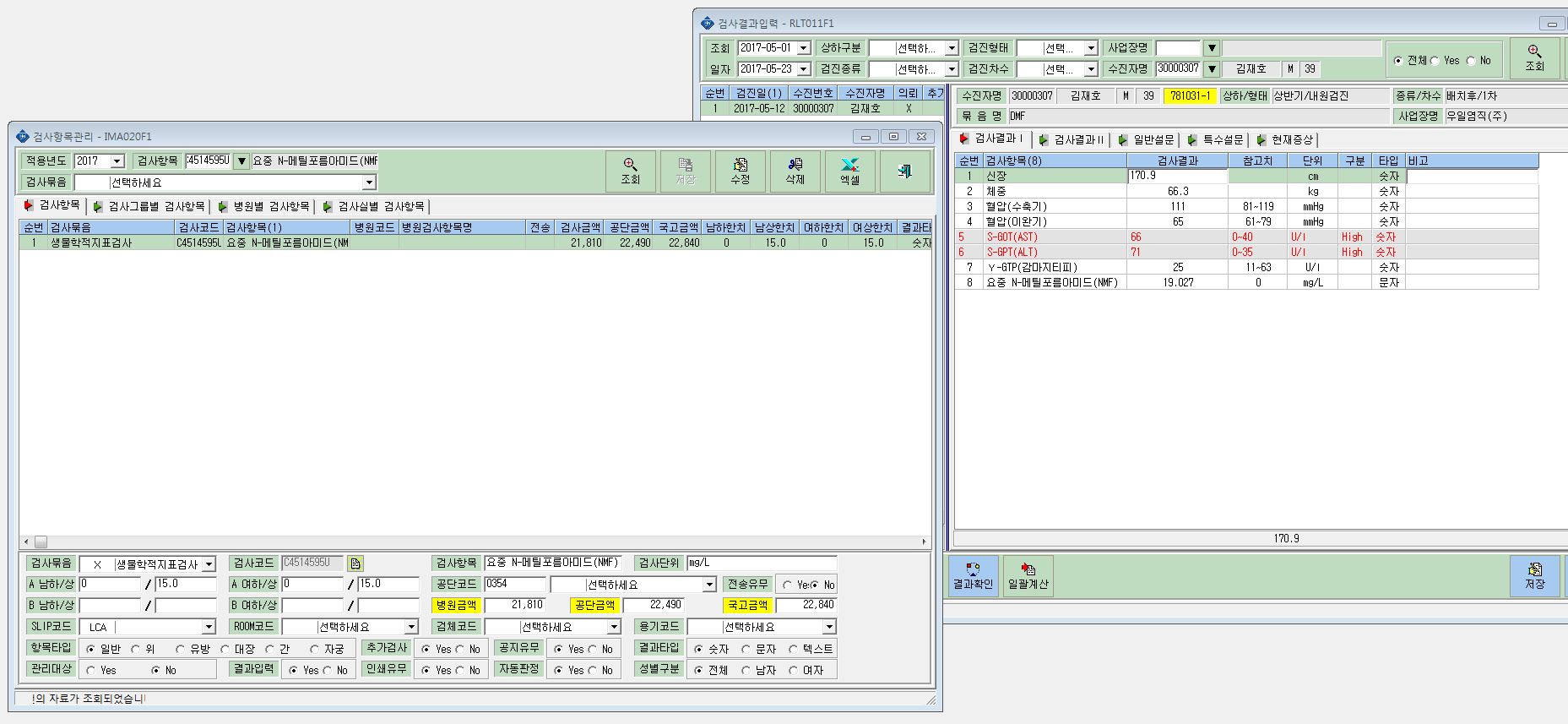Click the 병원금액 input showing 21,810
The width and height of the screenshot is (1568, 724).
[x=515, y=605]
